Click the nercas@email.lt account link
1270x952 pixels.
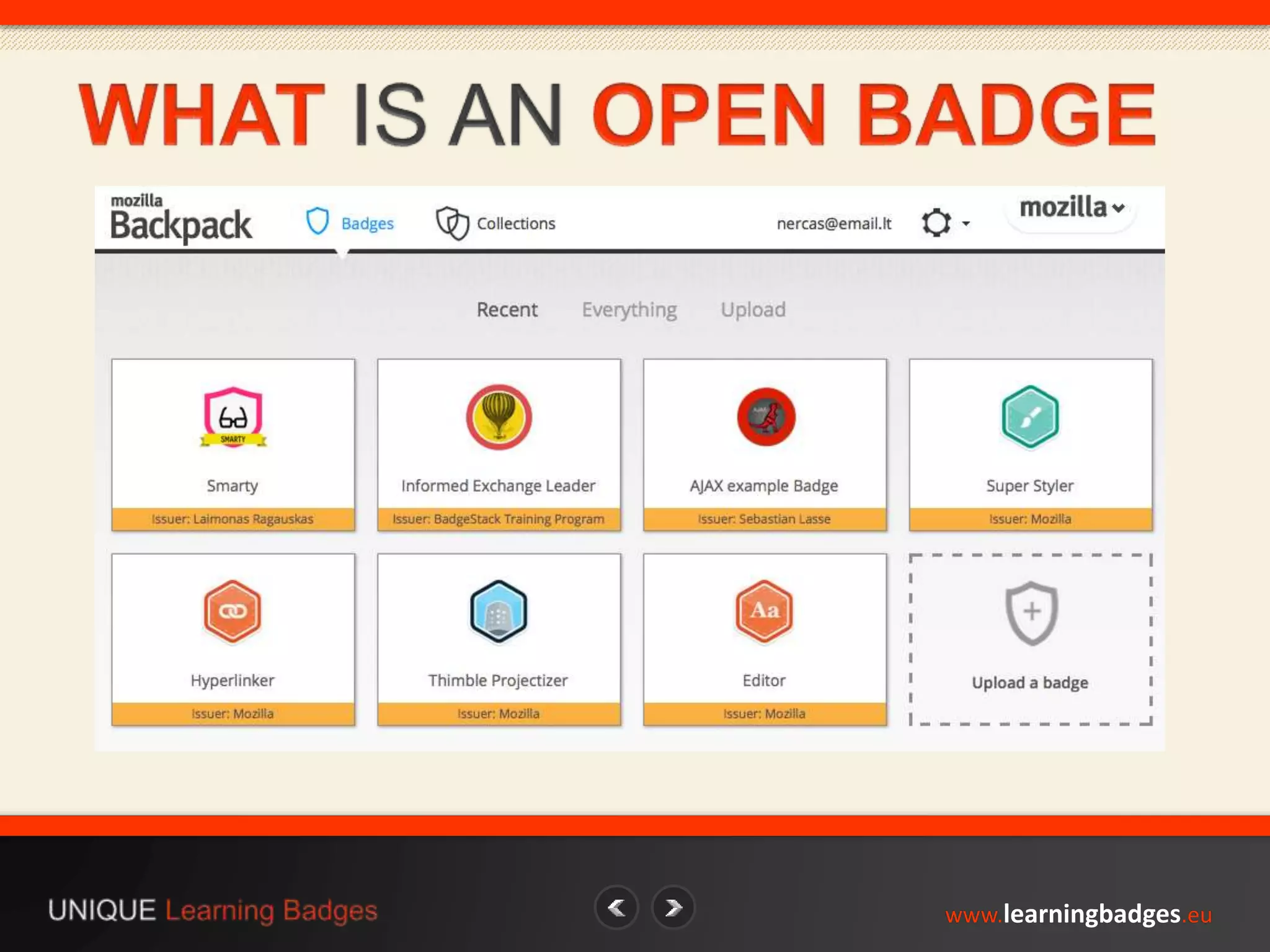pos(834,223)
